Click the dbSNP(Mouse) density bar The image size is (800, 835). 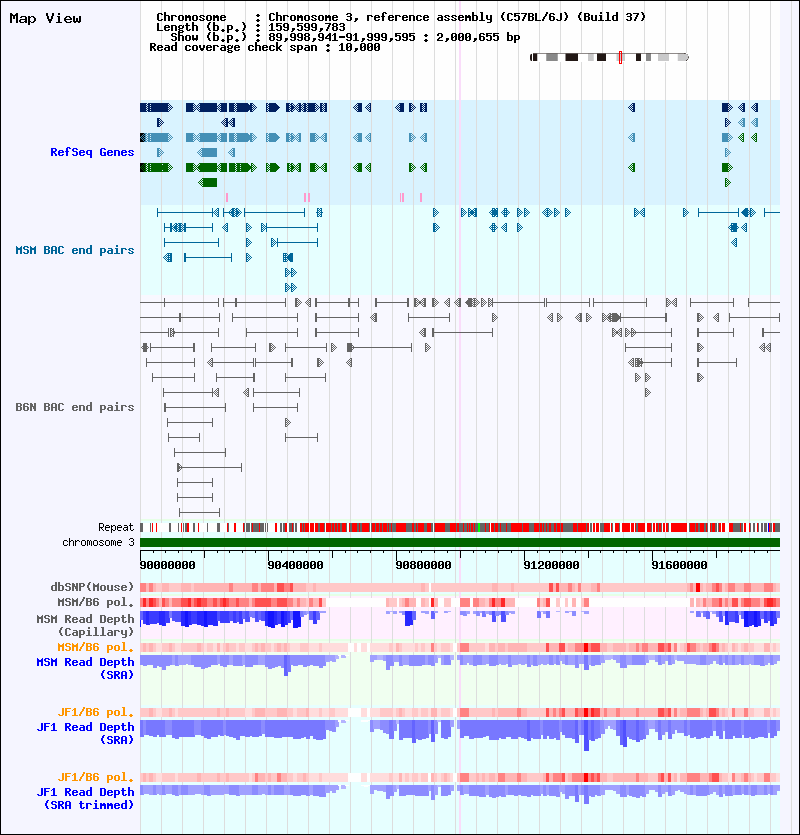460,587
